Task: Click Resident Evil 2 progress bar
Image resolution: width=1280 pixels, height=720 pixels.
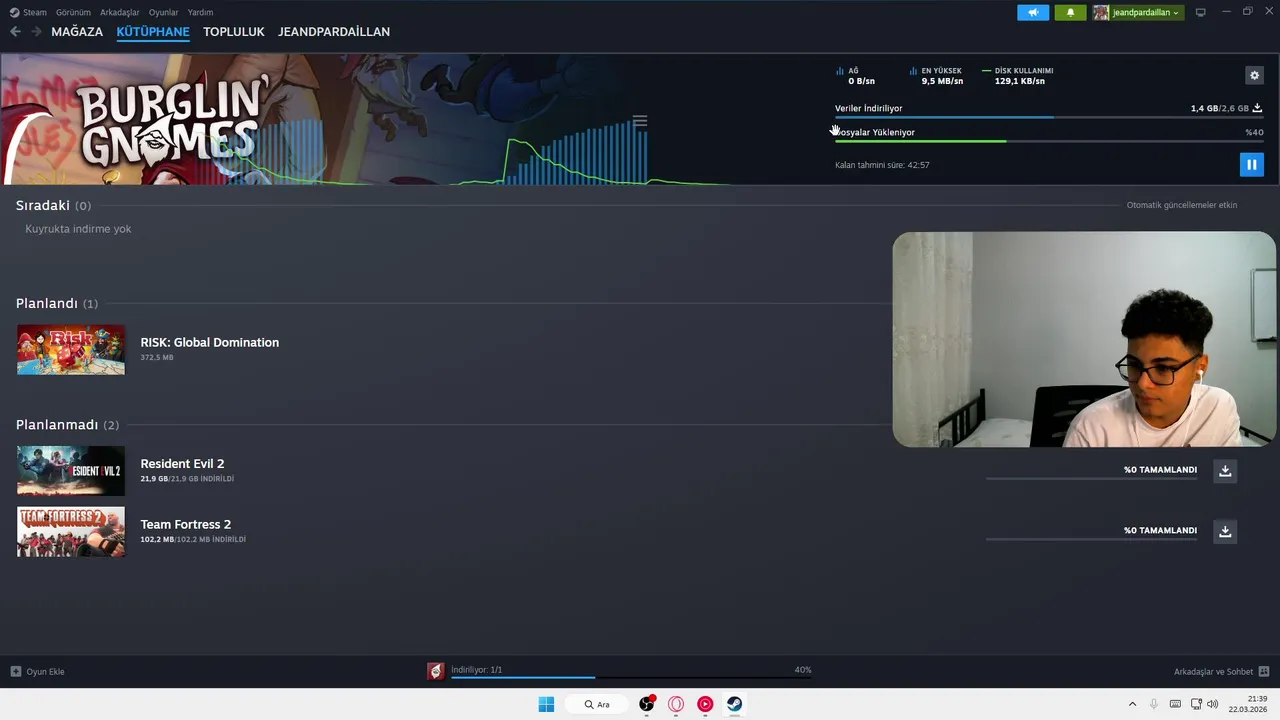Action: [x=1091, y=479]
